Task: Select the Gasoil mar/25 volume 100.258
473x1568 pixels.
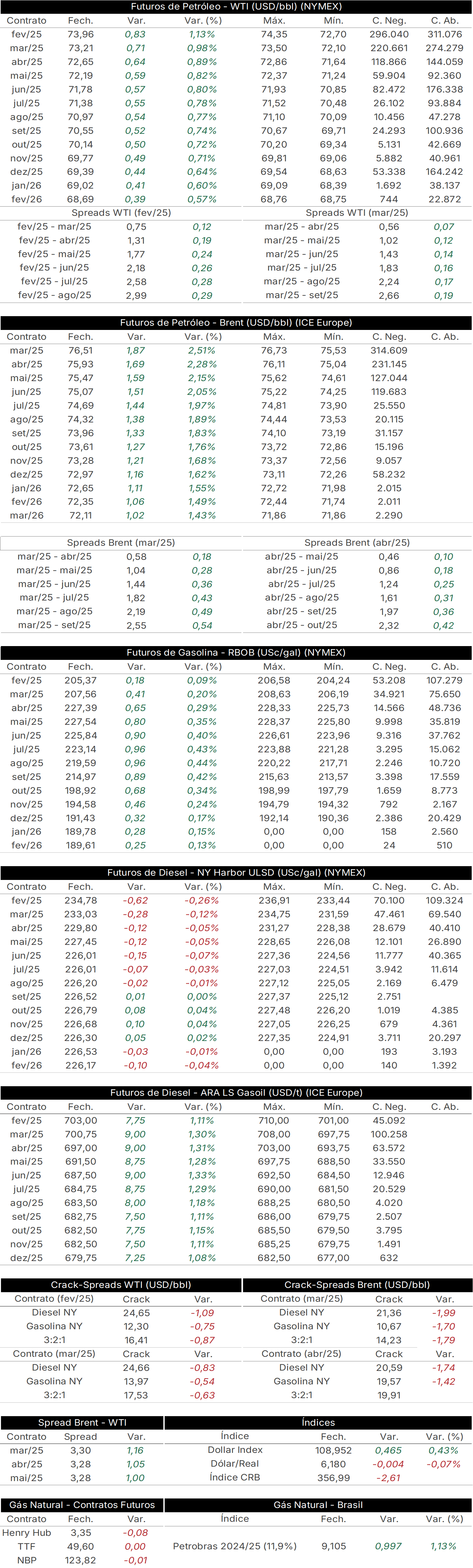Action: (389, 1134)
